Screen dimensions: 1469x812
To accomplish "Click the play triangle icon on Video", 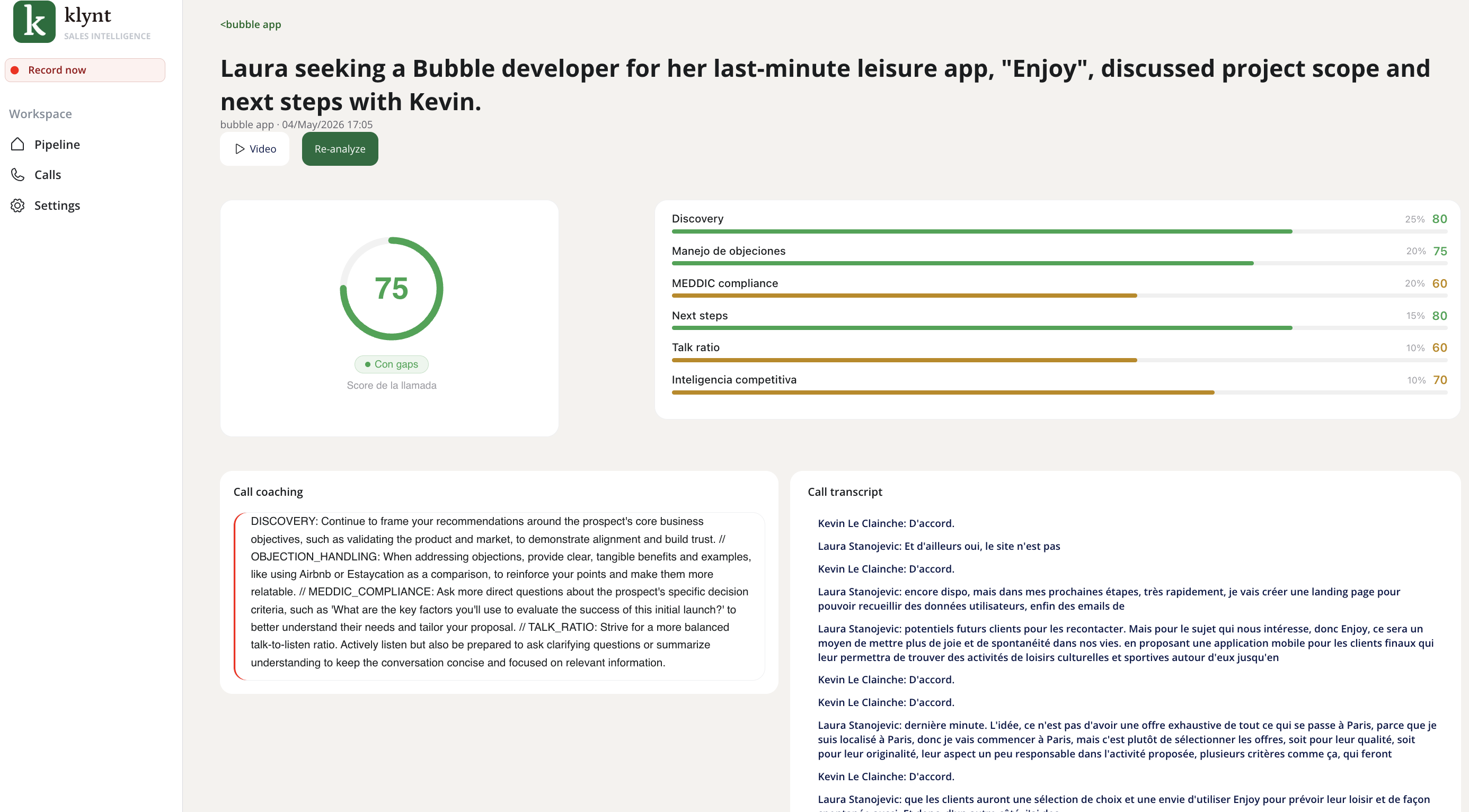I will (x=240, y=149).
